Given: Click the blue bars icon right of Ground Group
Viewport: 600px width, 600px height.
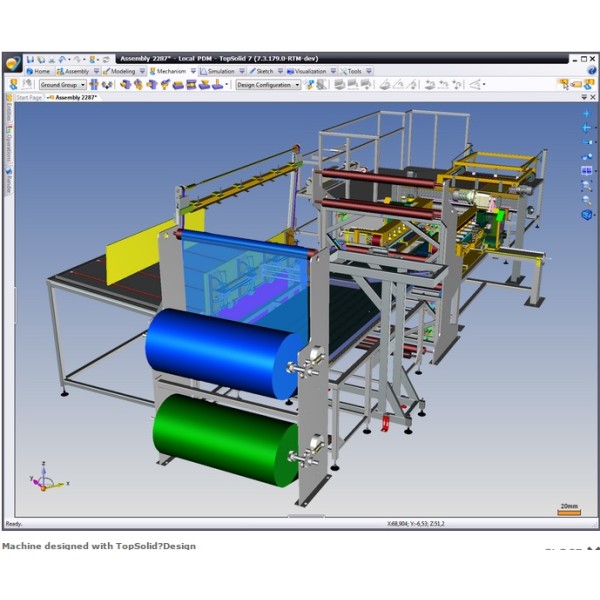Looking at the screenshot, I should pyautogui.click(x=94, y=85).
